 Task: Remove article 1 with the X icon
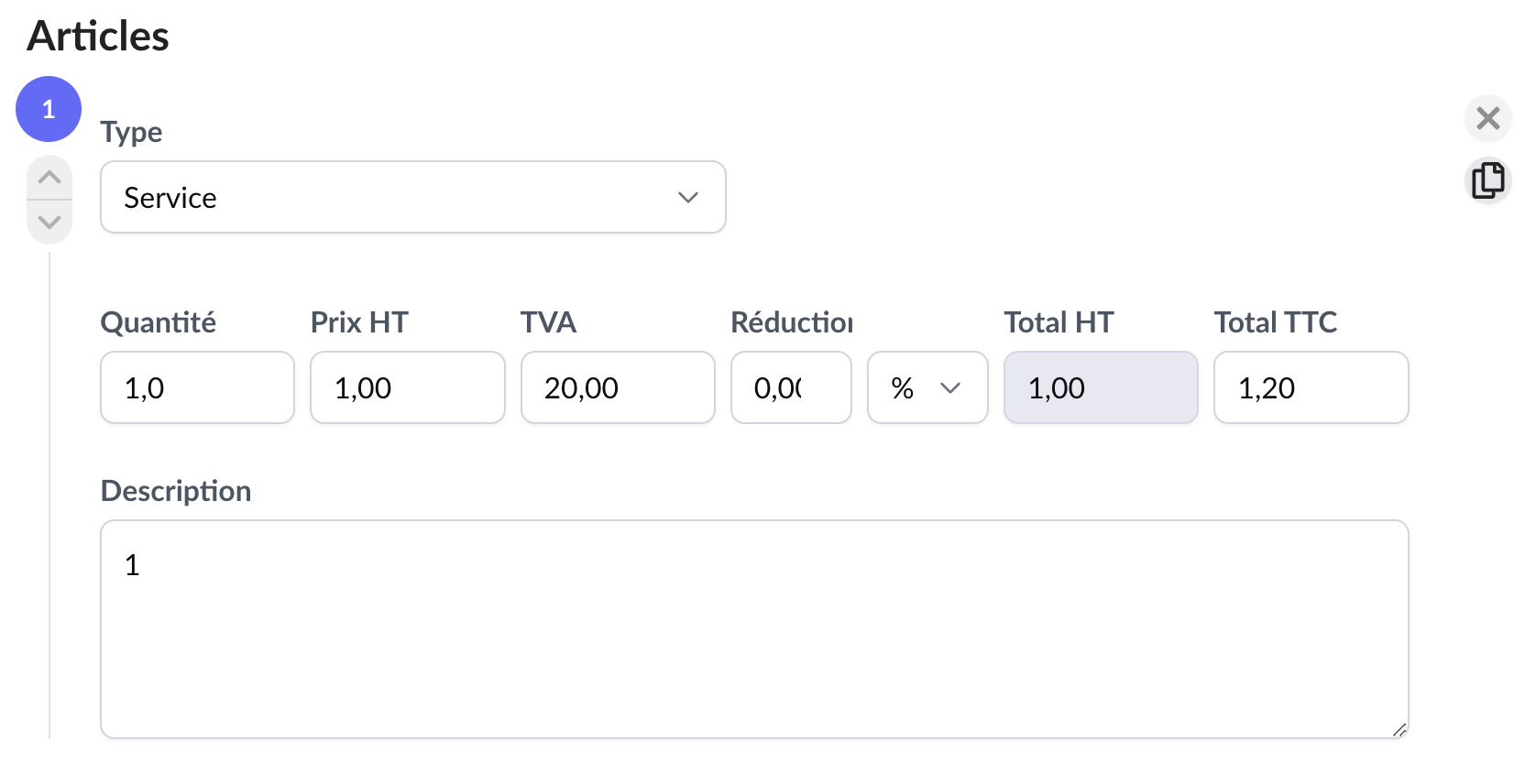click(1487, 118)
